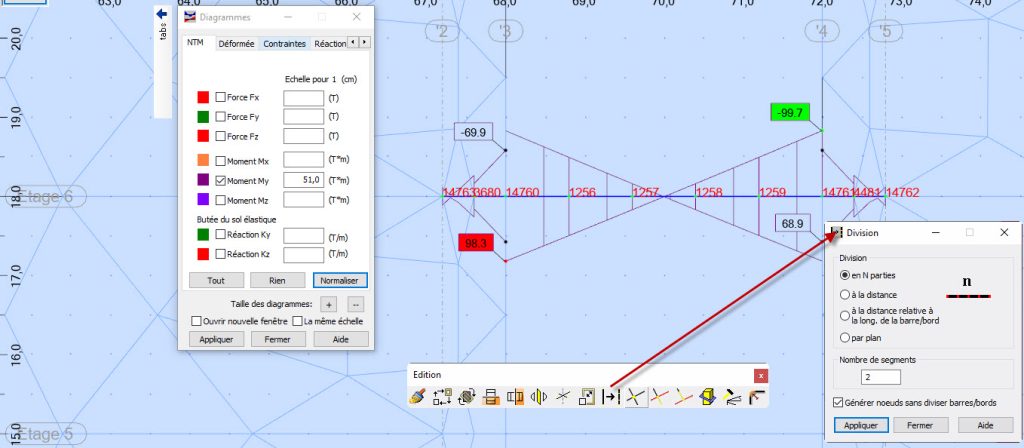The width and height of the screenshot is (1024, 448).
Task: Click the purple Moment My color swatch
Action: 203,180
